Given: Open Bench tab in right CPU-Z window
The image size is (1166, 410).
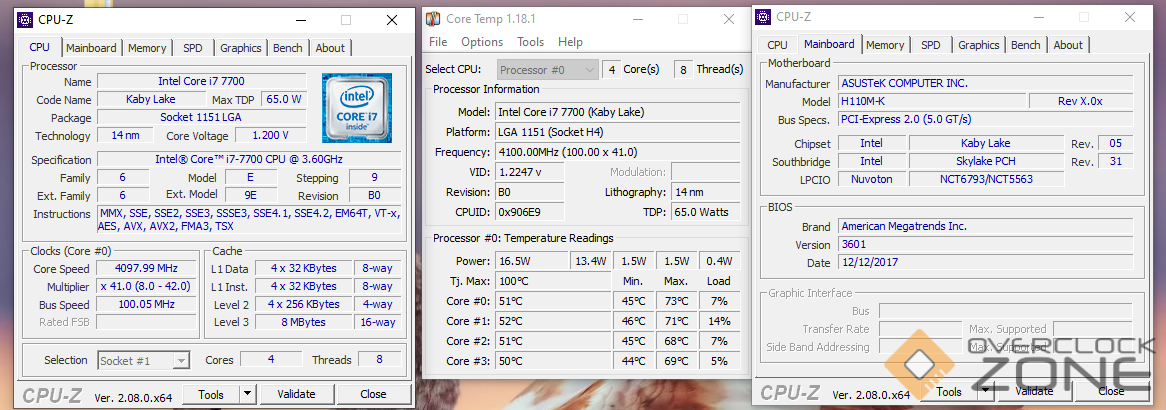Looking at the screenshot, I should click(1025, 45).
